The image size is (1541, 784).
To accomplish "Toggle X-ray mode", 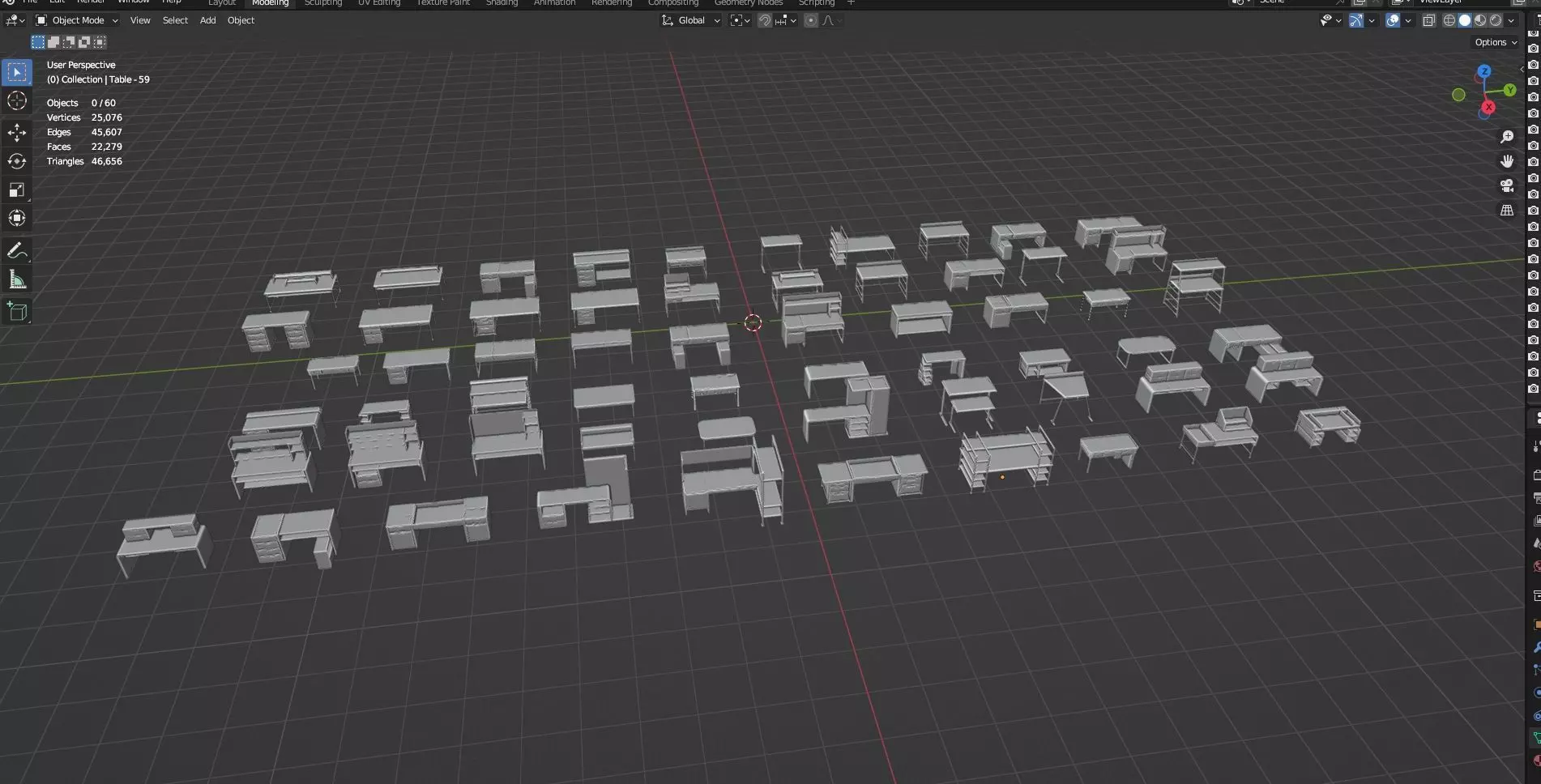I will pyautogui.click(x=1429, y=20).
